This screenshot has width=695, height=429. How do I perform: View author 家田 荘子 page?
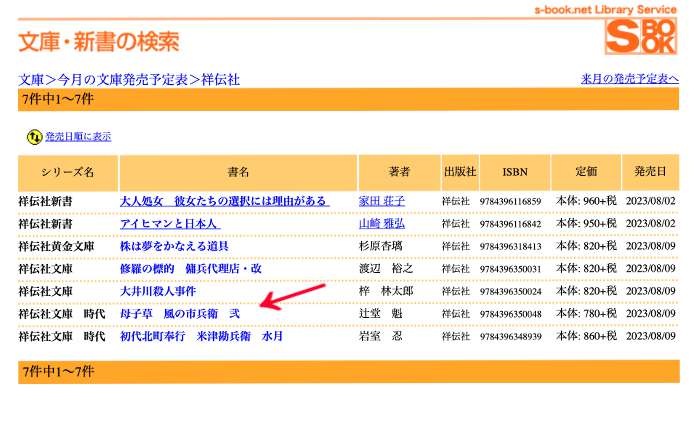(x=382, y=201)
